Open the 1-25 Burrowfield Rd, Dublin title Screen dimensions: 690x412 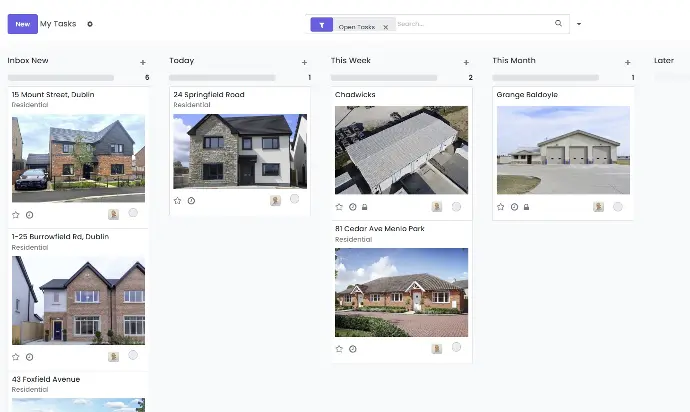[60, 236]
